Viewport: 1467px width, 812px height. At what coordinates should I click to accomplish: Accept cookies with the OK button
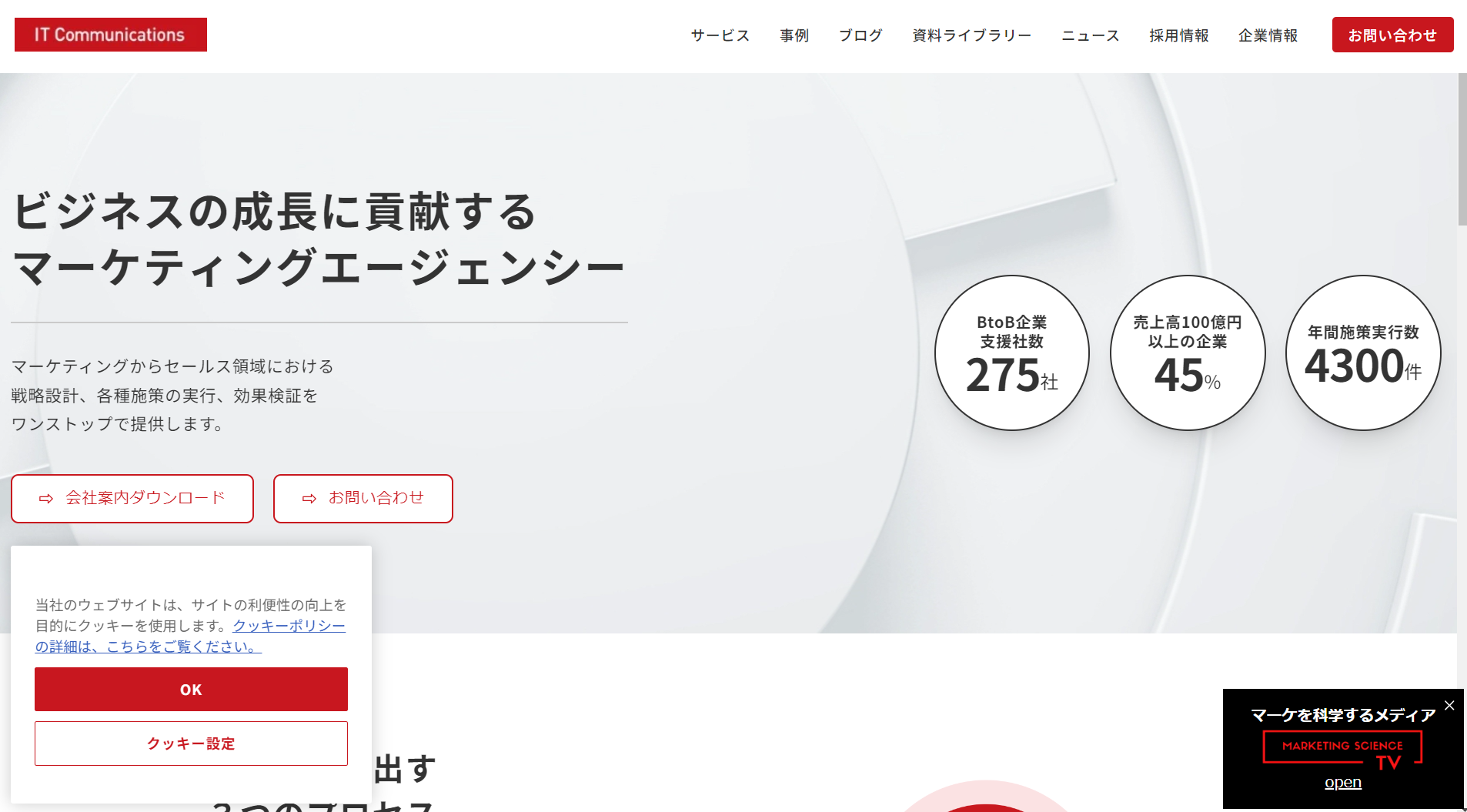click(191, 690)
